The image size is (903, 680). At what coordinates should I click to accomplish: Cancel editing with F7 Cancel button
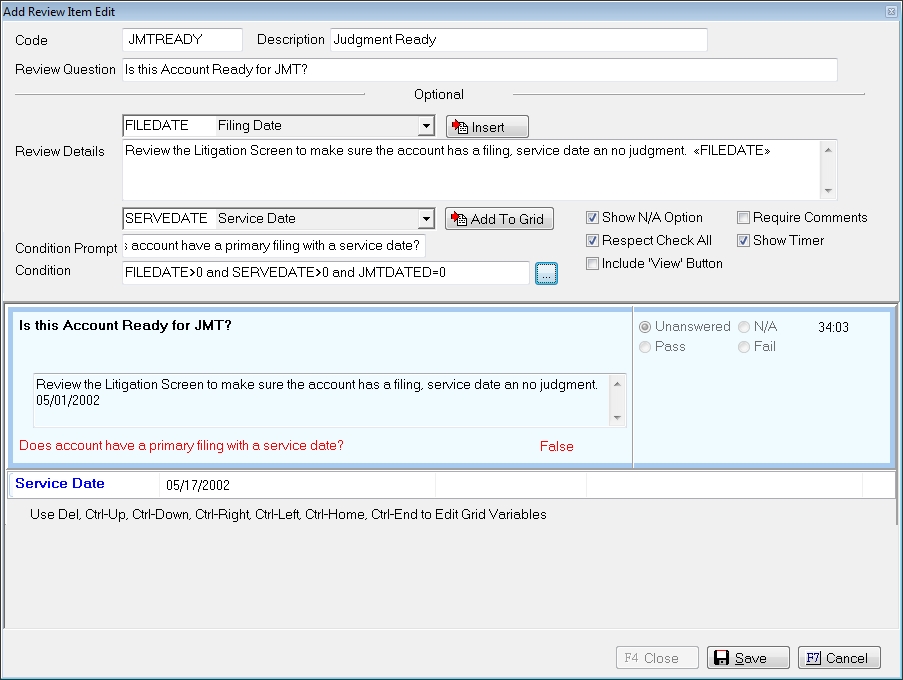tap(839, 658)
